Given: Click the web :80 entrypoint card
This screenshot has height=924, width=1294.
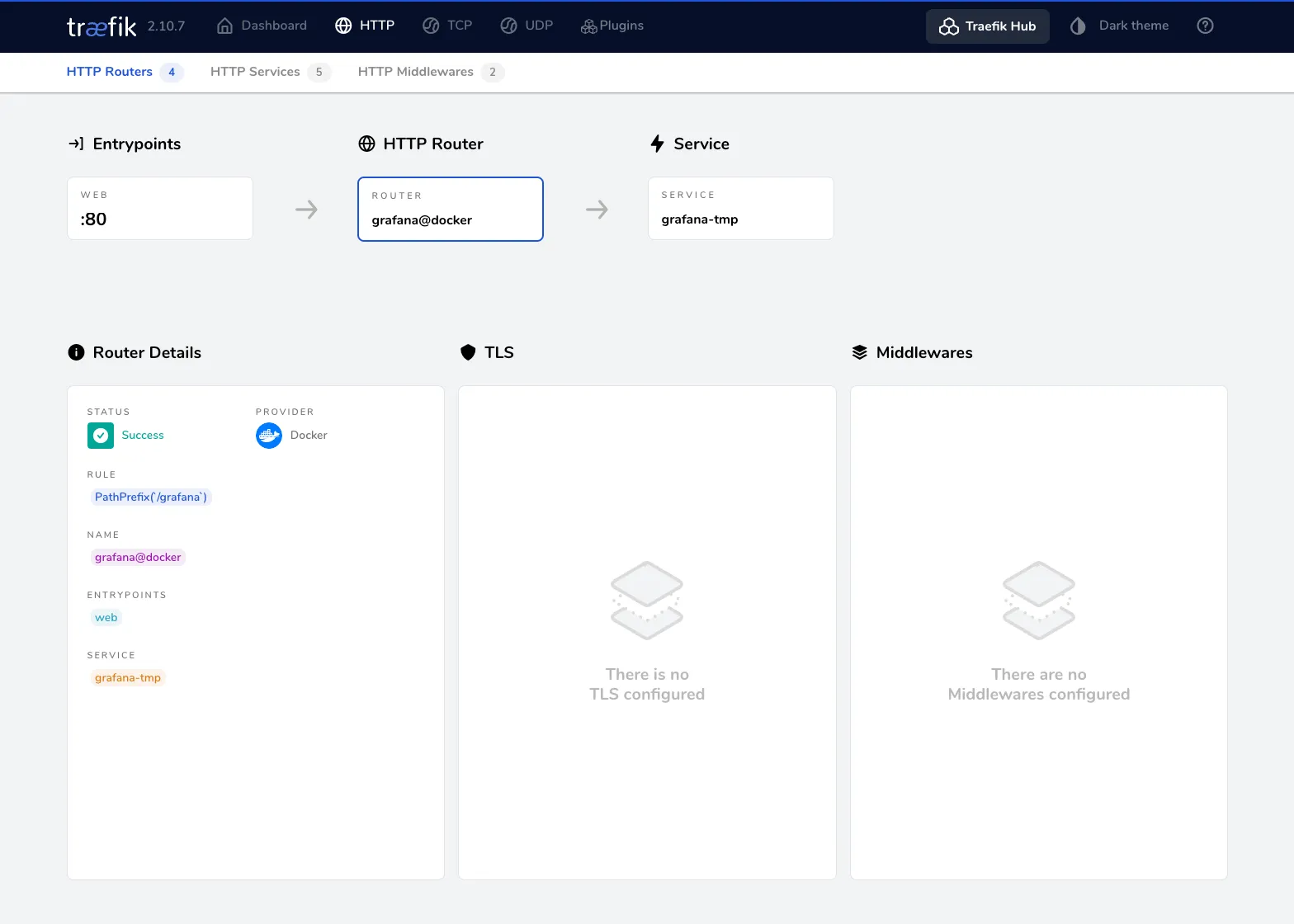Looking at the screenshot, I should pyautogui.click(x=159, y=208).
